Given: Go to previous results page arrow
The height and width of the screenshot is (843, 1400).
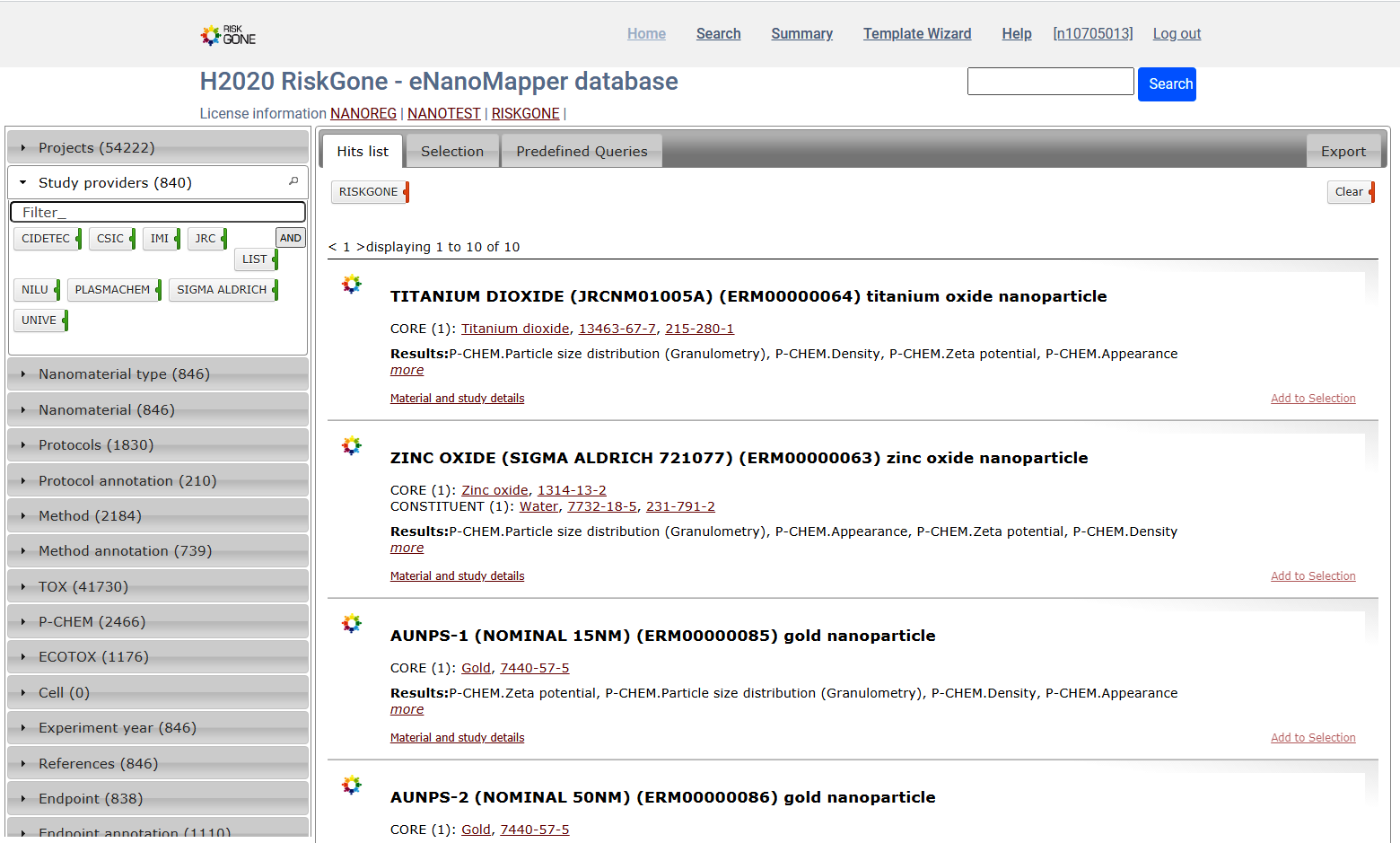Looking at the screenshot, I should [x=332, y=247].
